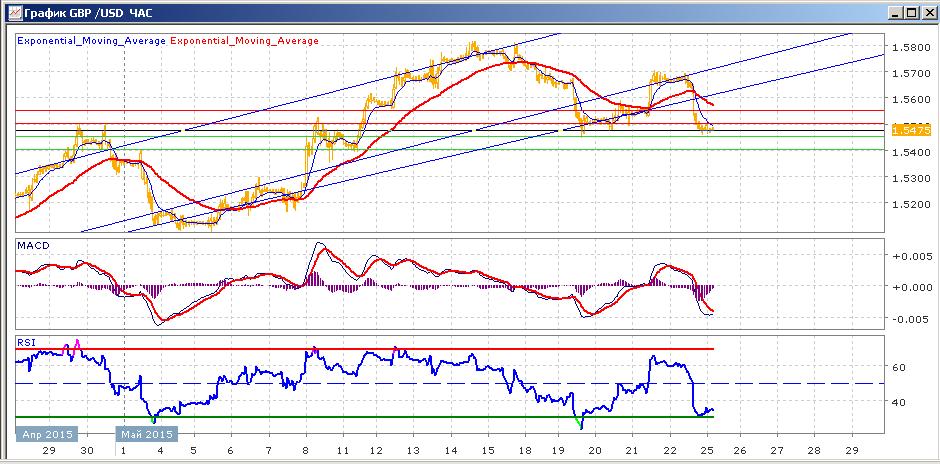Click the Апр 2015 month marker
940x464 pixels.
pos(48,434)
